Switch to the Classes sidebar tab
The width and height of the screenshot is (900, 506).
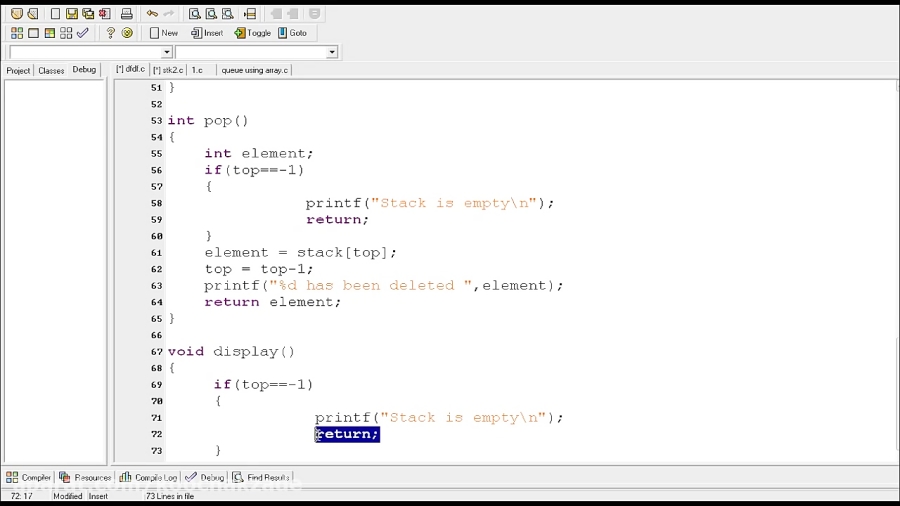tap(51, 71)
